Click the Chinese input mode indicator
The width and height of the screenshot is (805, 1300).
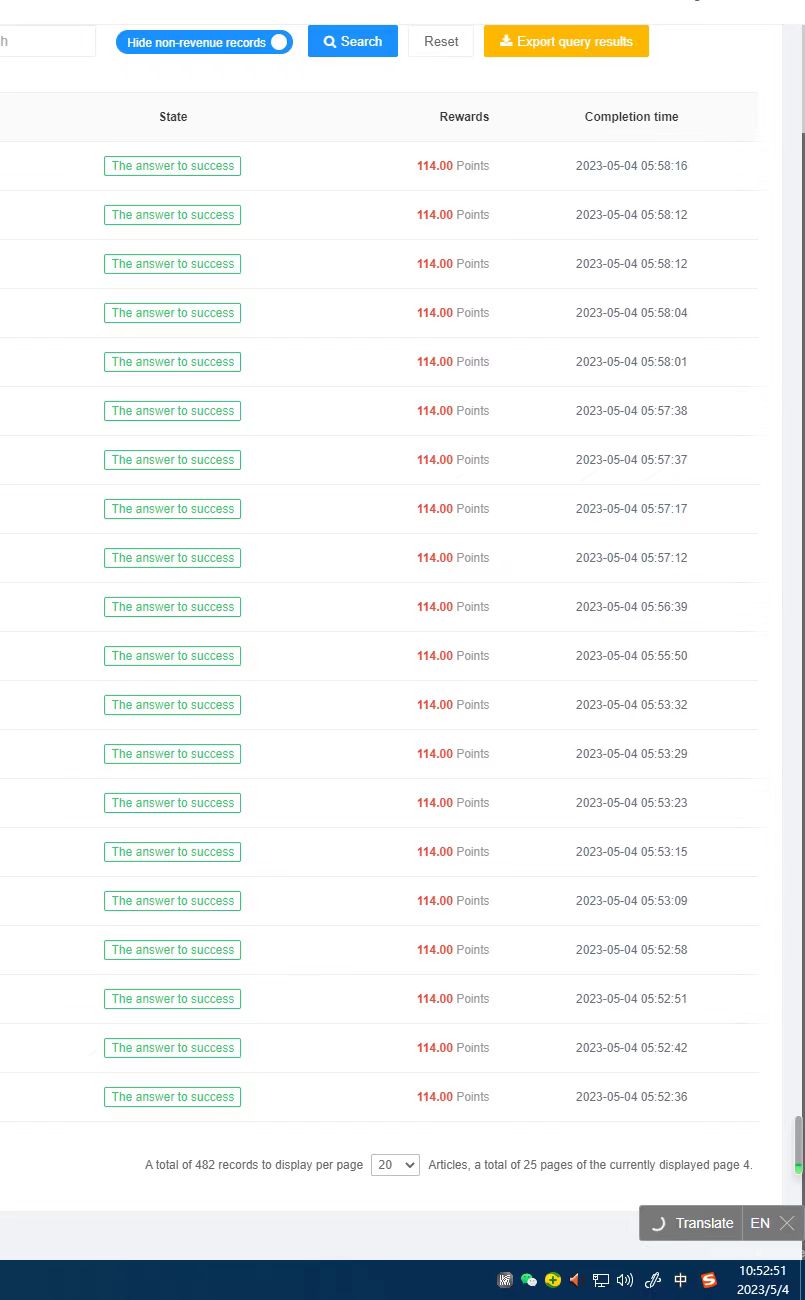681,1280
